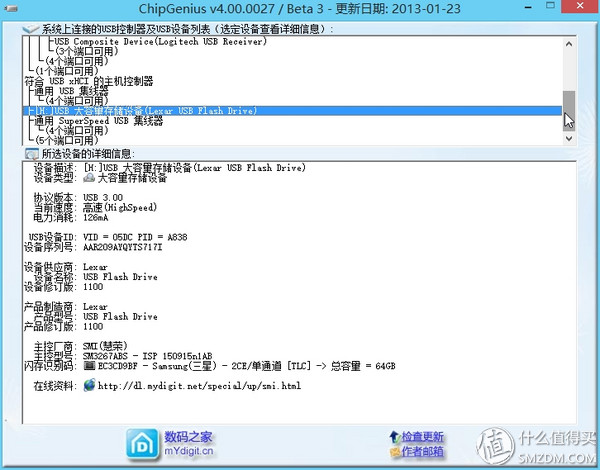Click the 设备描述 Lexar USB Flash Drive text

(x=194, y=168)
